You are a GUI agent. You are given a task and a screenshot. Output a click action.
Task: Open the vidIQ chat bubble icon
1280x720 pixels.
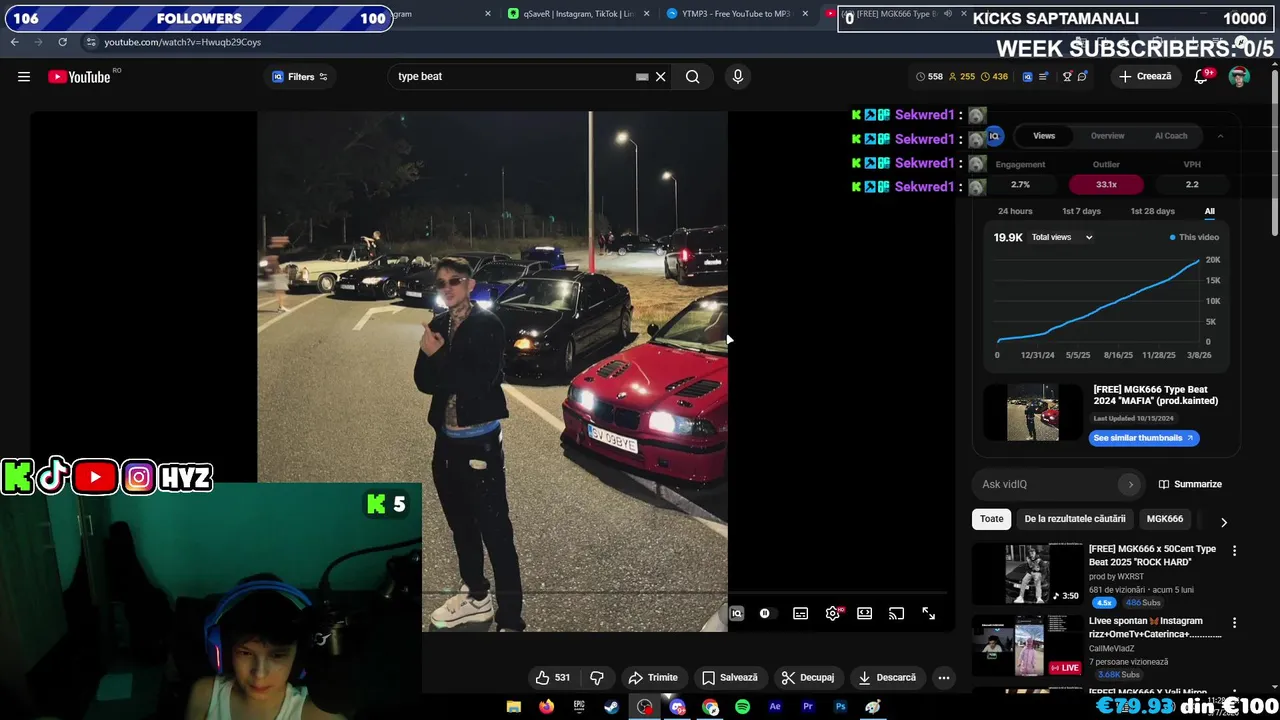coord(1083,77)
